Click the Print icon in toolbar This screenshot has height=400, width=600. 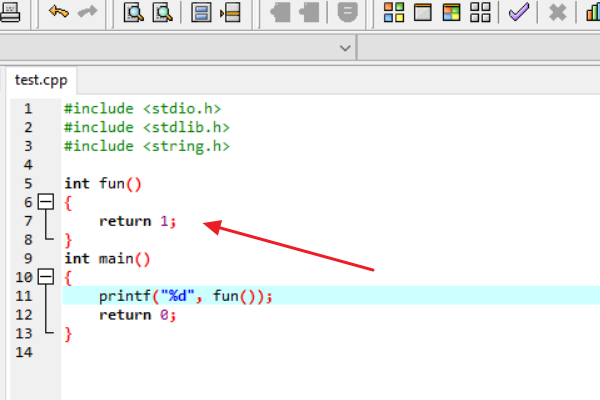click(x=9, y=12)
